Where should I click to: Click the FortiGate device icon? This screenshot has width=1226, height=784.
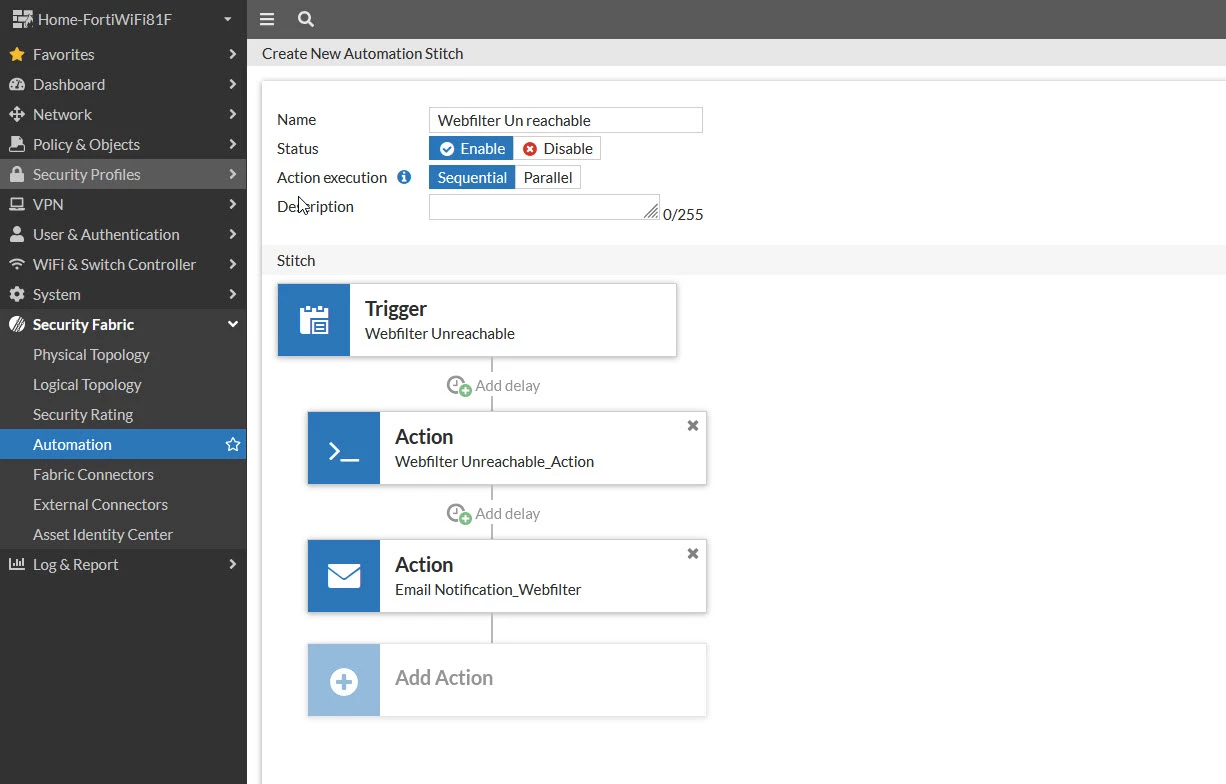point(22,19)
